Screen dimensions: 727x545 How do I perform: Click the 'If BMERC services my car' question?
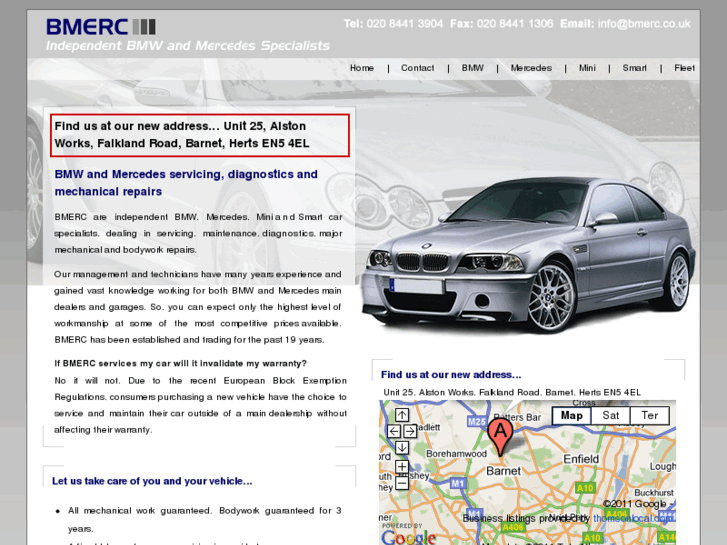coord(180,363)
